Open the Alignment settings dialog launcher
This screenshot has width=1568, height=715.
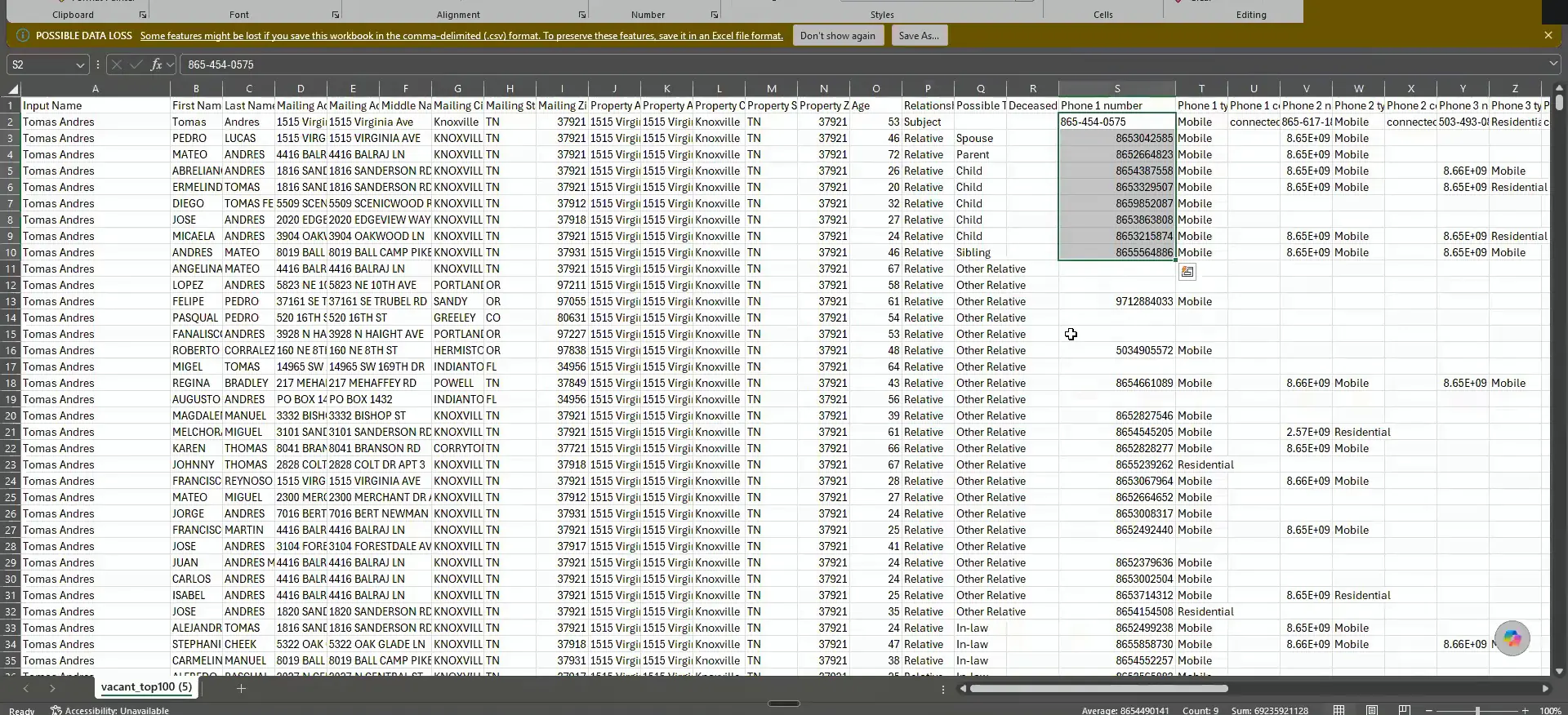click(x=582, y=15)
